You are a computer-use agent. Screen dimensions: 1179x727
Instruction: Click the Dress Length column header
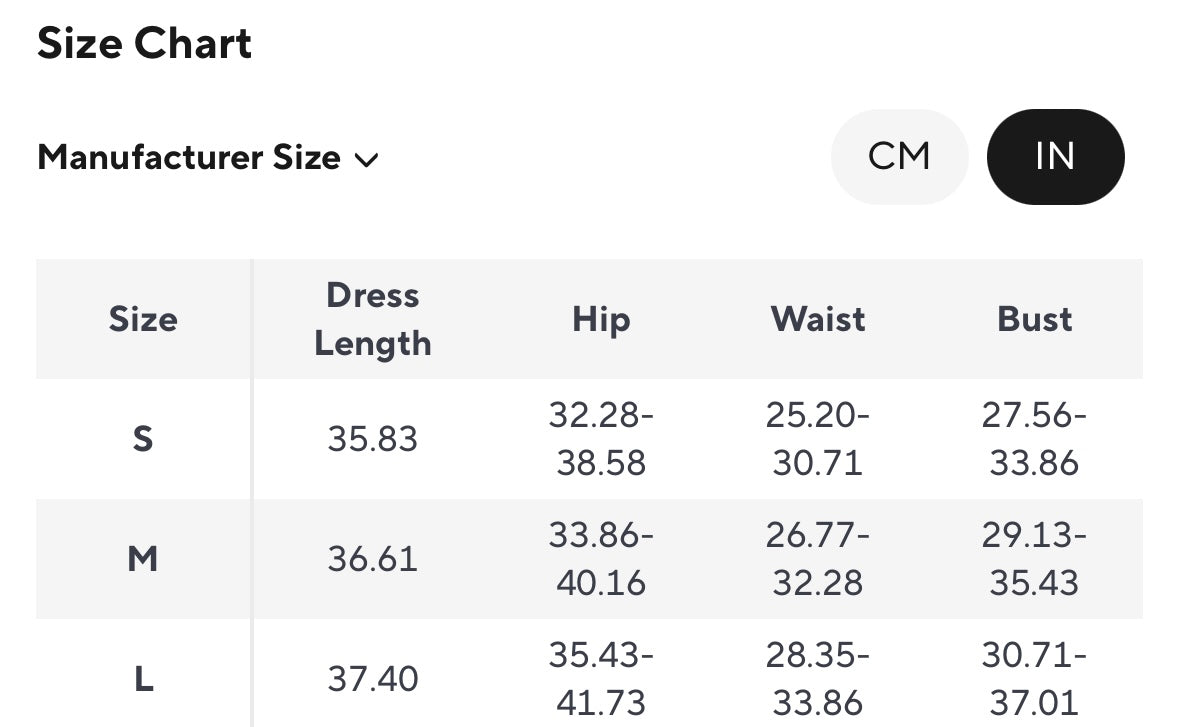click(373, 319)
